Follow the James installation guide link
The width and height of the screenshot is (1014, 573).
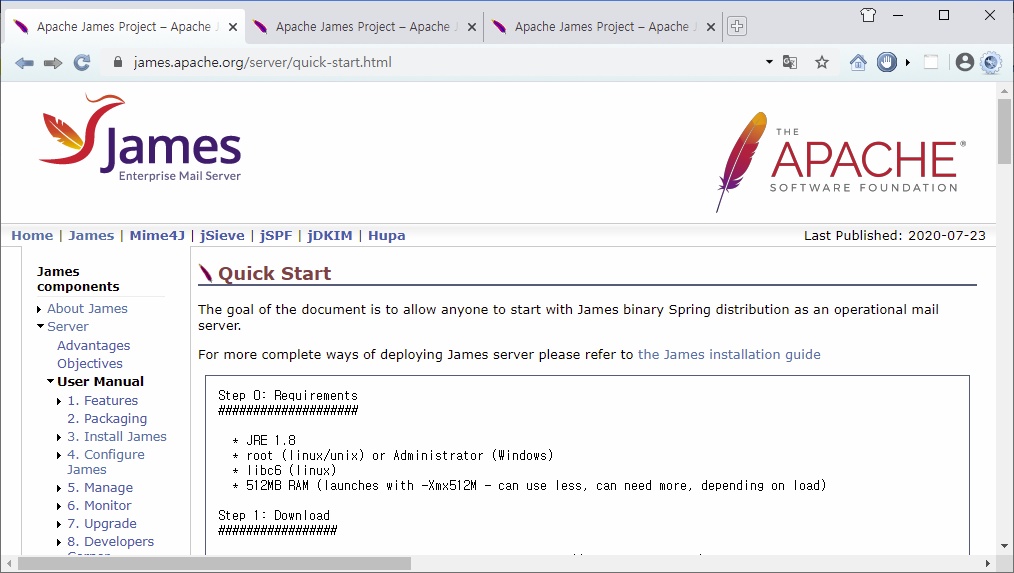coord(729,354)
